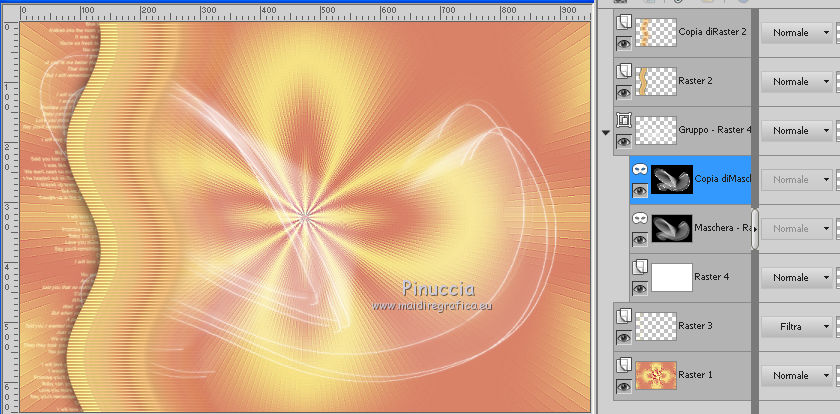Open the Filtra blend mode dropdown of Raster 3

797,326
